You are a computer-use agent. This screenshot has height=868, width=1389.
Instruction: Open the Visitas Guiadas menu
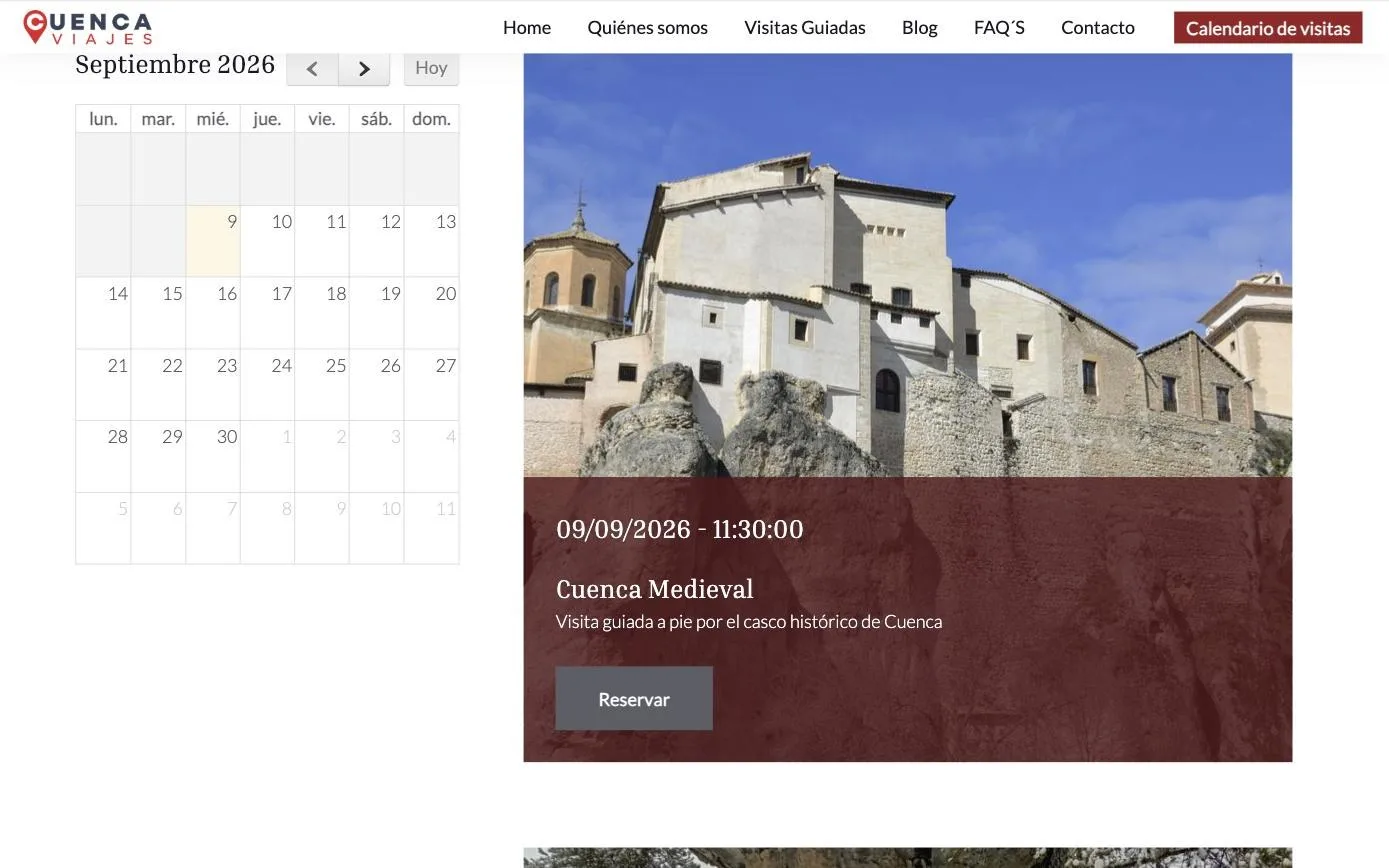click(x=805, y=27)
